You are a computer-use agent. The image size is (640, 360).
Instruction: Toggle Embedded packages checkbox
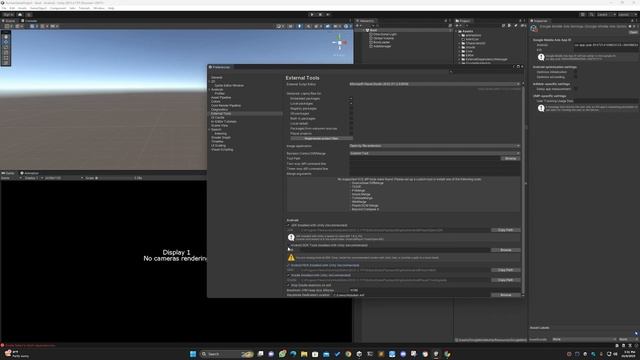pyautogui.click(x=351, y=98)
